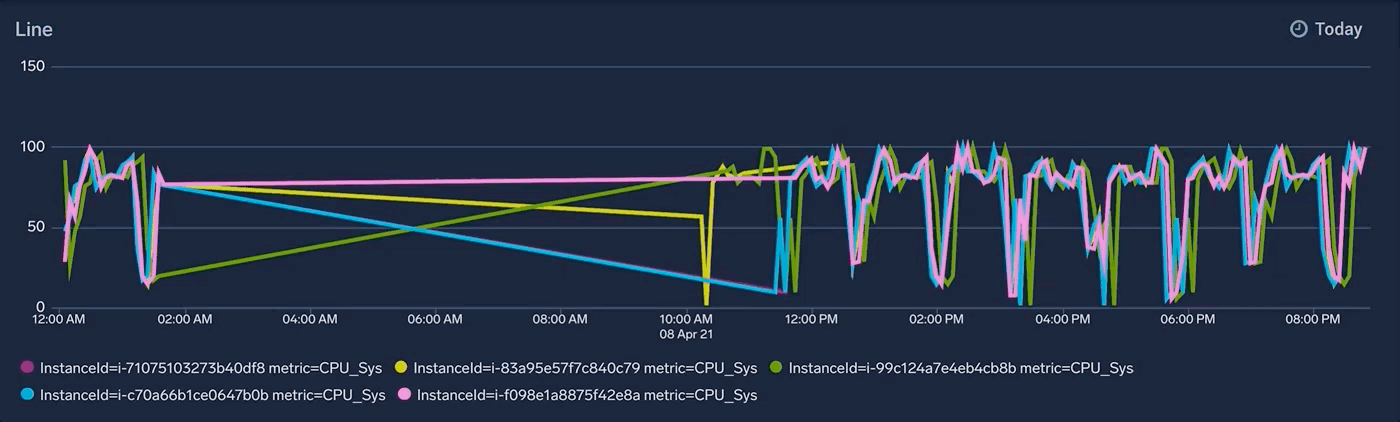Click the 12:00 PM x-axis label
Image resolution: width=1400 pixels, height=422 pixels.
point(811,319)
